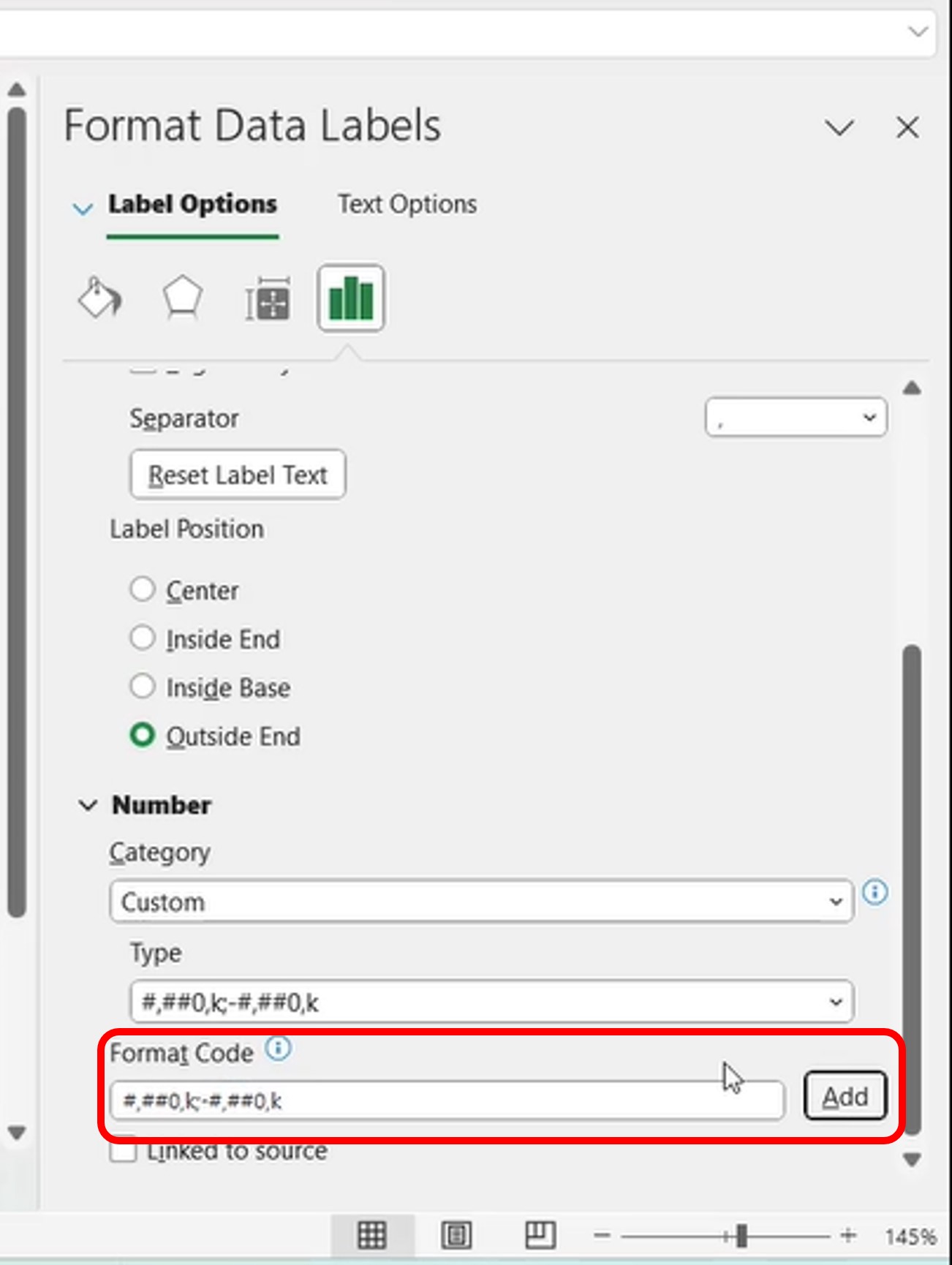Select the Label Options bar chart icon
Viewport: 952px width, 1265px height.
[x=351, y=298]
